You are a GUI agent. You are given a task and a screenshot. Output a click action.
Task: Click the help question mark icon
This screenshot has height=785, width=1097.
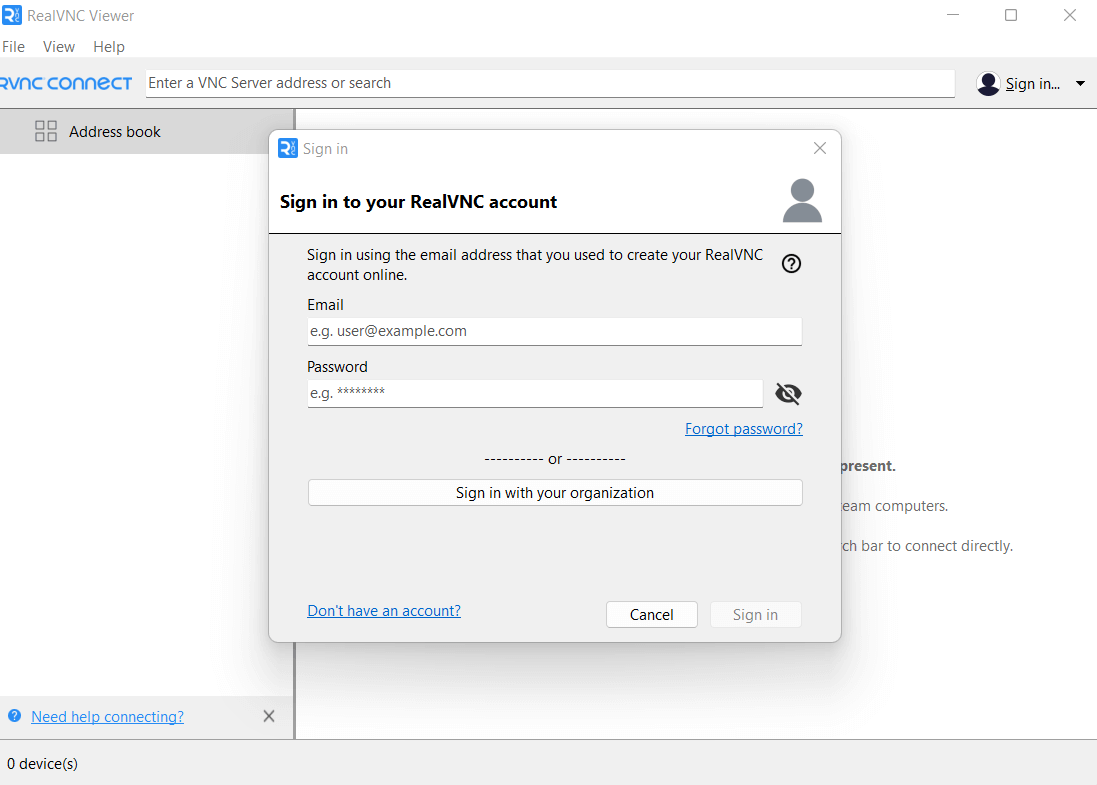point(791,264)
